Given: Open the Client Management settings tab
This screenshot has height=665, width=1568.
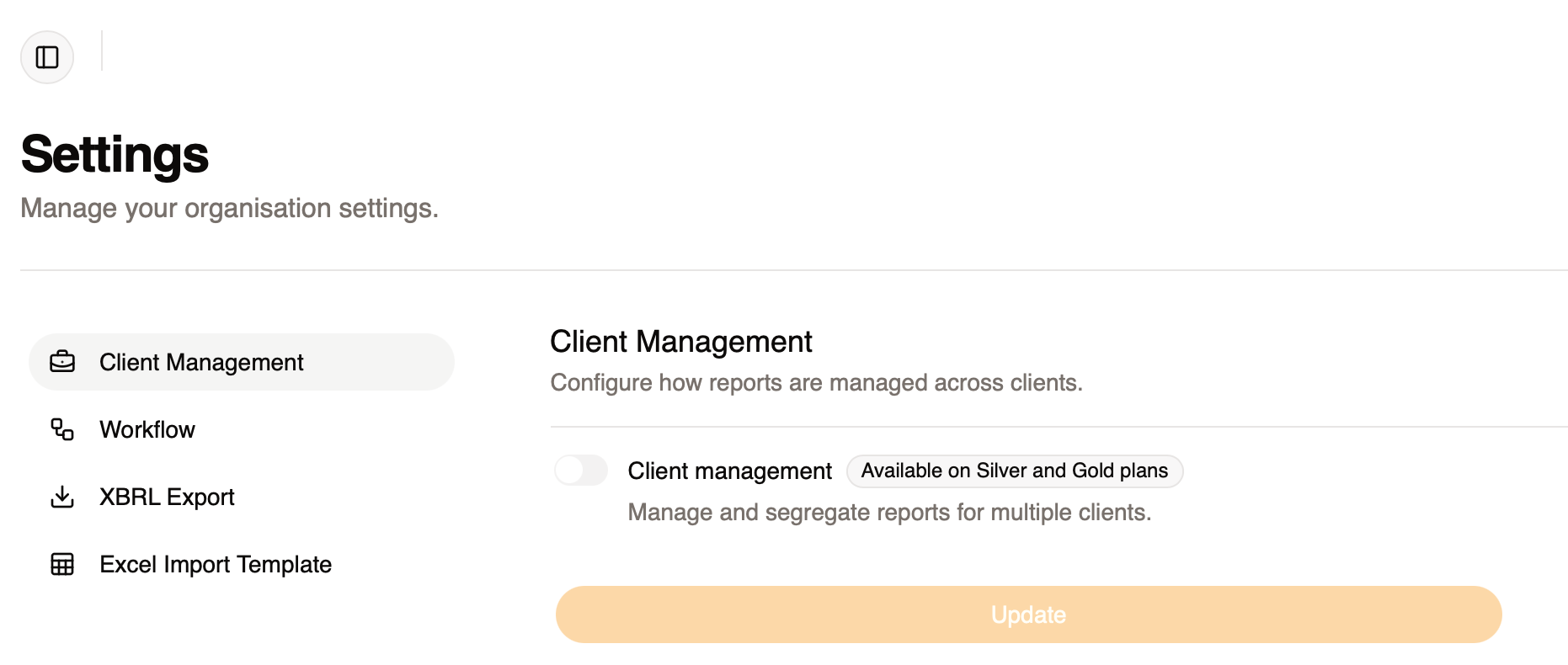Looking at the screenshot, I should point(201,362).
